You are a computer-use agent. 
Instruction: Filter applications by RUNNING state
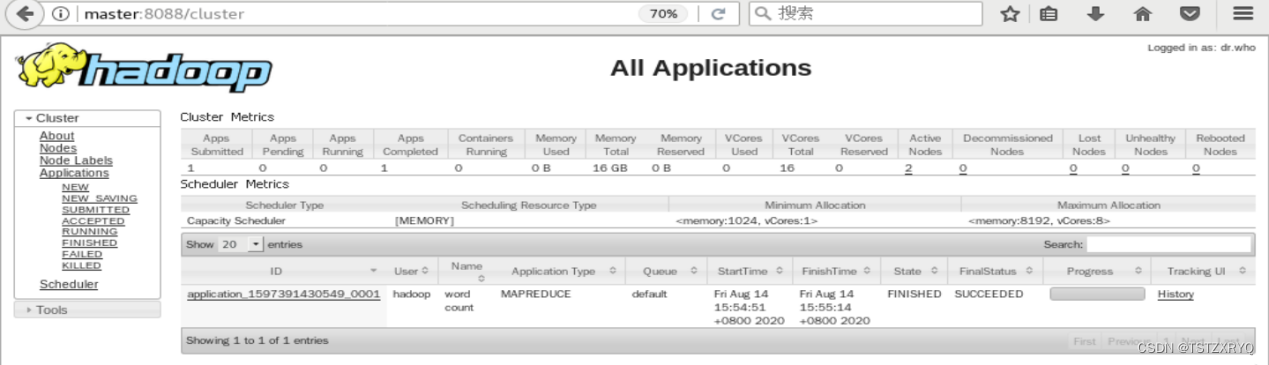tap(90, 232)
